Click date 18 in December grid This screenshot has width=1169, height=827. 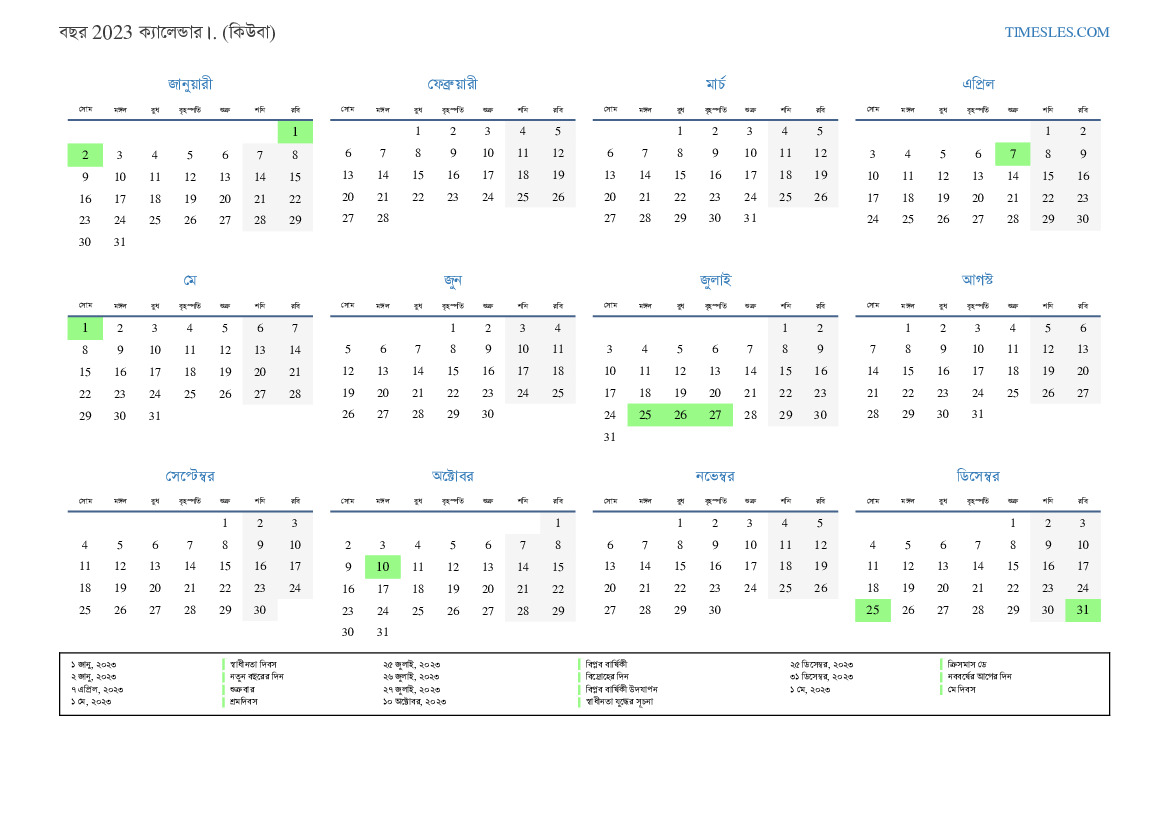[x=872, y=588]
